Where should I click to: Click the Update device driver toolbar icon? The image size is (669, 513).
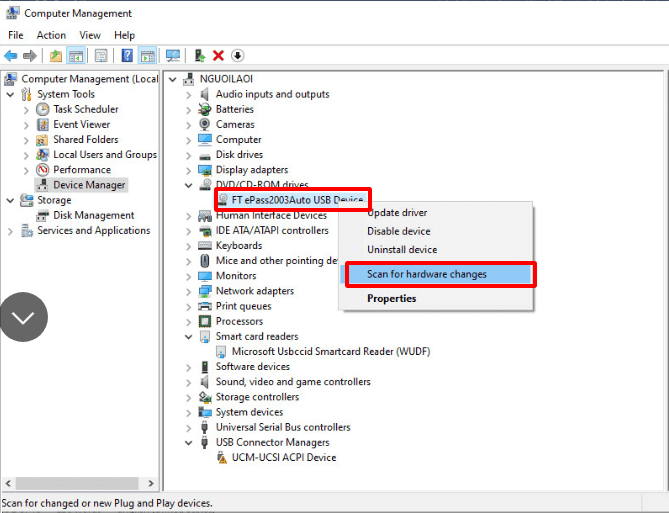click(199, 55)
